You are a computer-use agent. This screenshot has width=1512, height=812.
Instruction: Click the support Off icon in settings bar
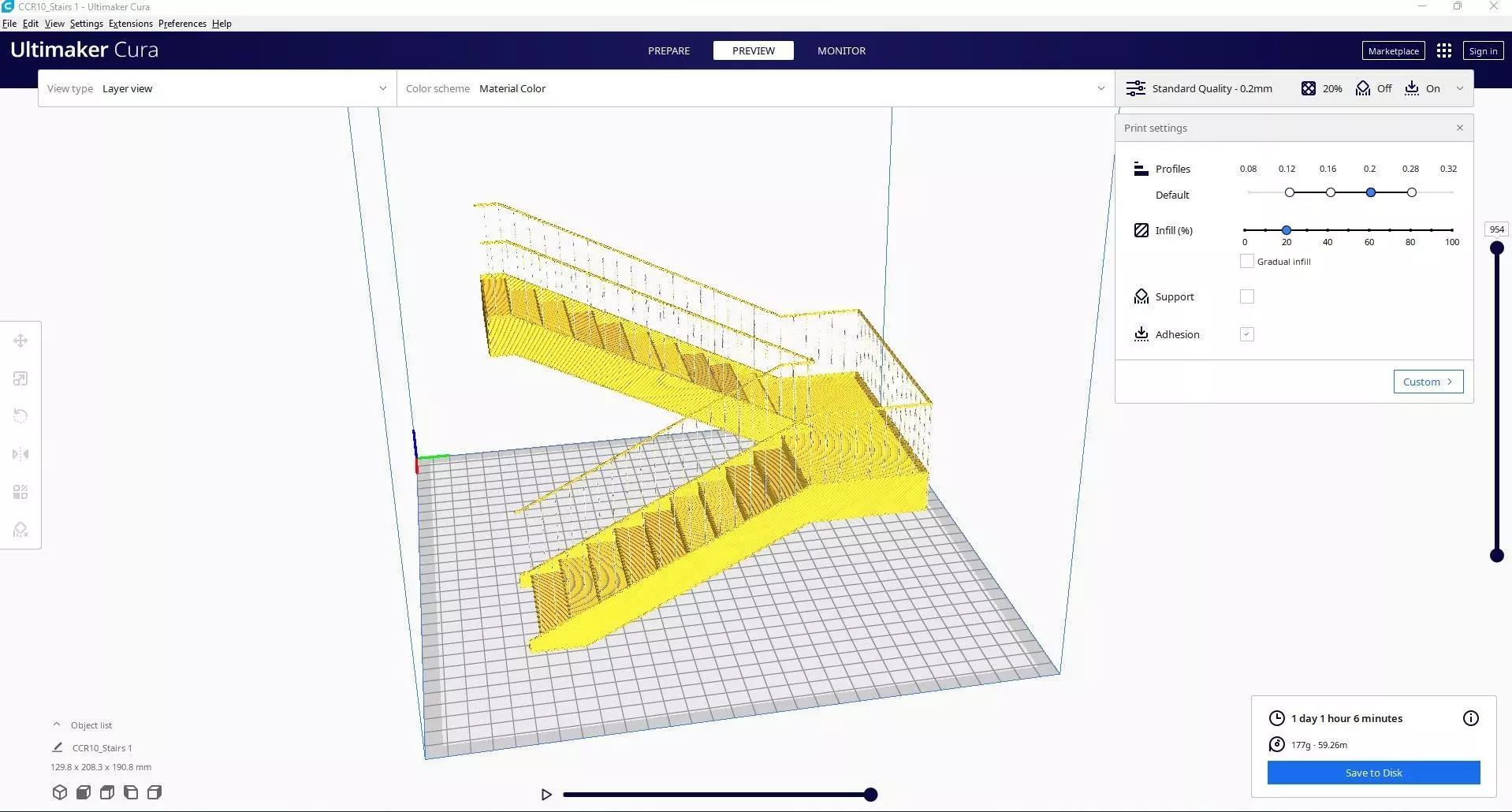(x=1362, y=88)
